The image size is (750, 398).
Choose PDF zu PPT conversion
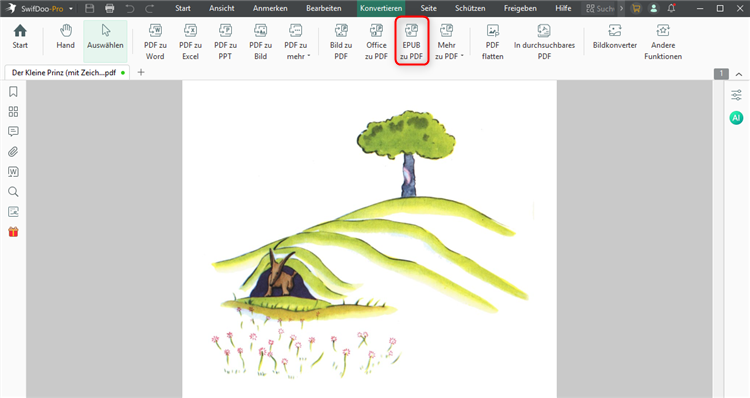point(225,42)
